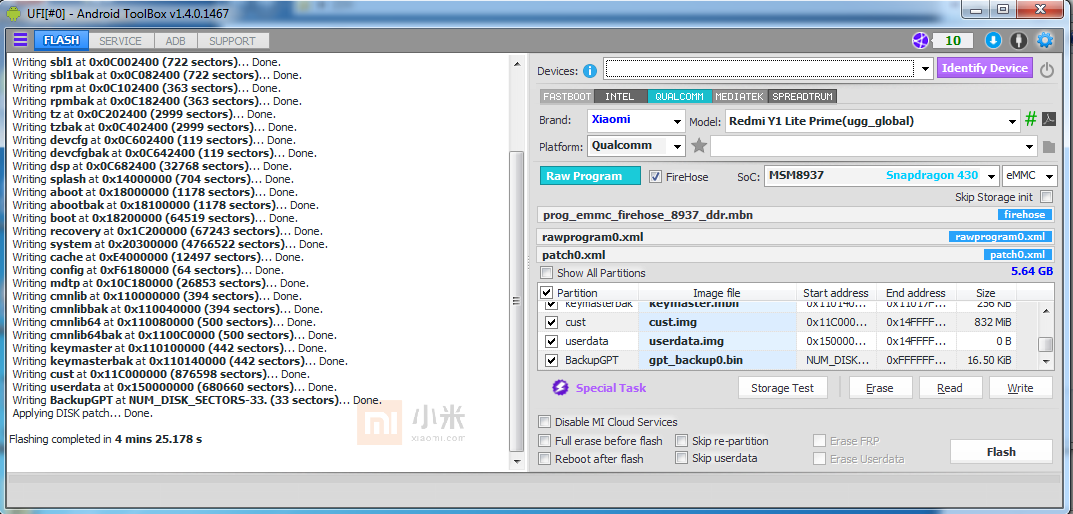1073x514 pixels.
Task: Check Full erase before flash
Action: (544, 441)
